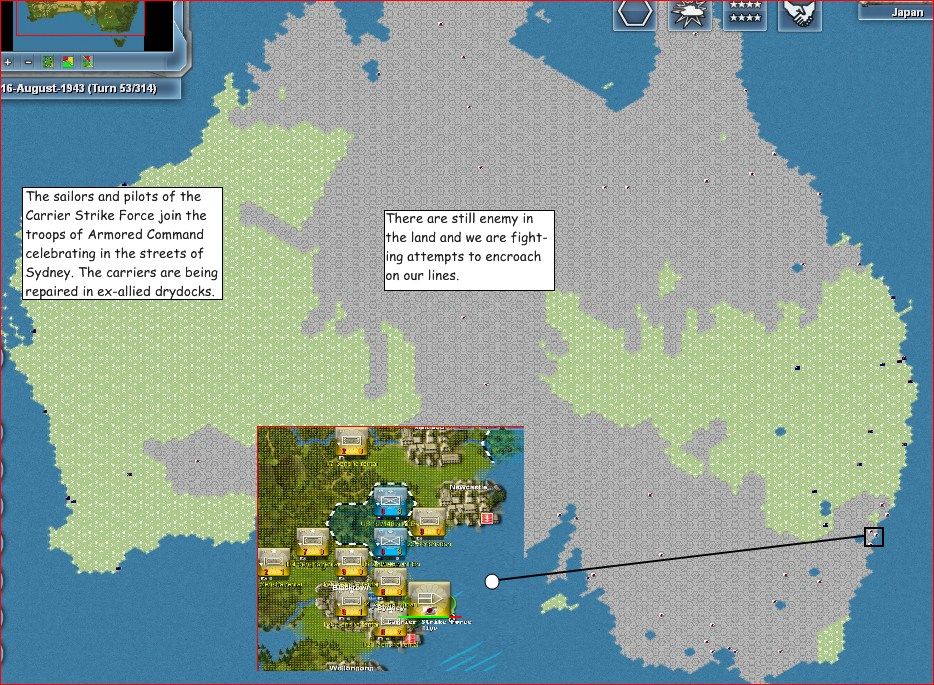The width and height of the screenshot is (934, 685).
Task: Toggle the hexagon grid overlay button
Action: (635, 13)
